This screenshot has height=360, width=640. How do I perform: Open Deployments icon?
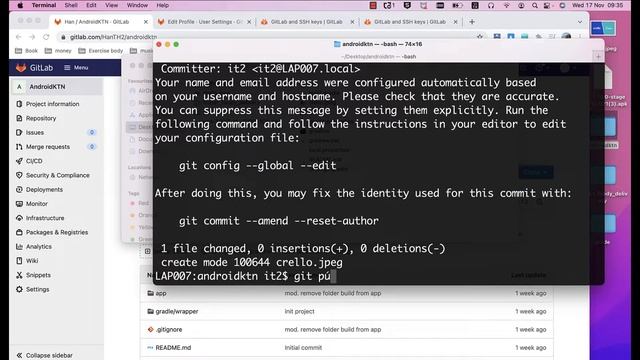tap(19, 189)
